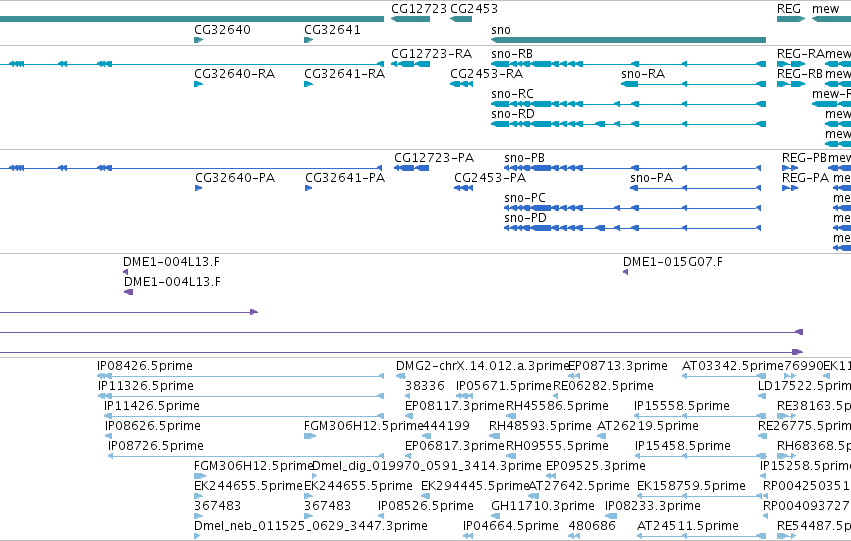Open EST IP08626.5prime
851x541 pixels.
pos(109,436)
